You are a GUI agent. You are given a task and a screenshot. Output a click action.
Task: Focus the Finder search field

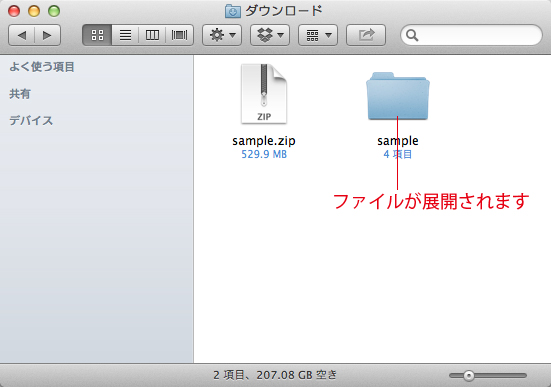pyautogui.click(x=471, y=35)
